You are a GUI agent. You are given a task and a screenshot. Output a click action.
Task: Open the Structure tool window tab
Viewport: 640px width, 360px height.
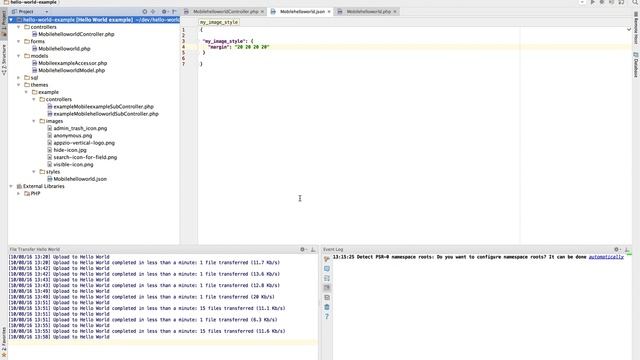[x=4, y=60]
